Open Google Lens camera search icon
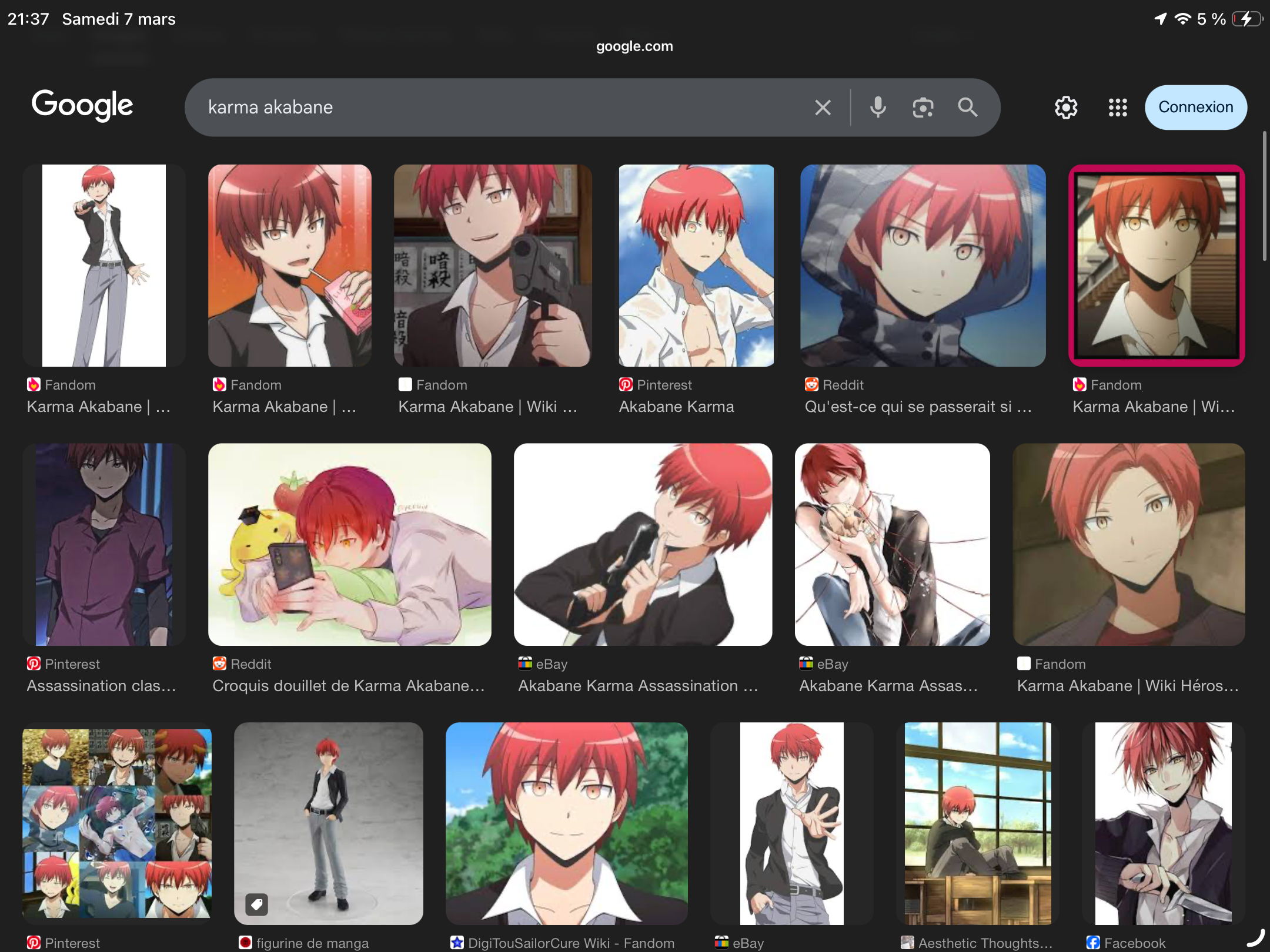Screen dimensions: 1270x952 (923, 108)
